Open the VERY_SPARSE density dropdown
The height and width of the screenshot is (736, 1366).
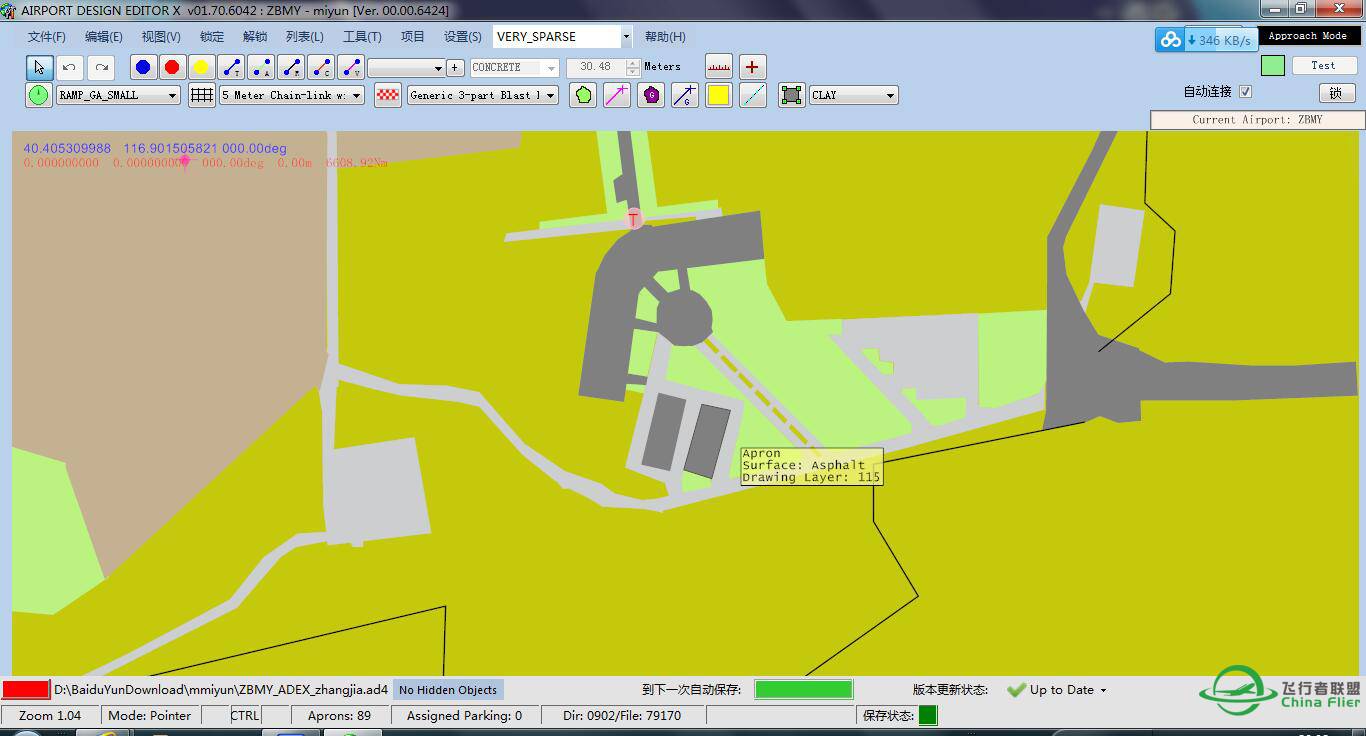tap(626, 37)
